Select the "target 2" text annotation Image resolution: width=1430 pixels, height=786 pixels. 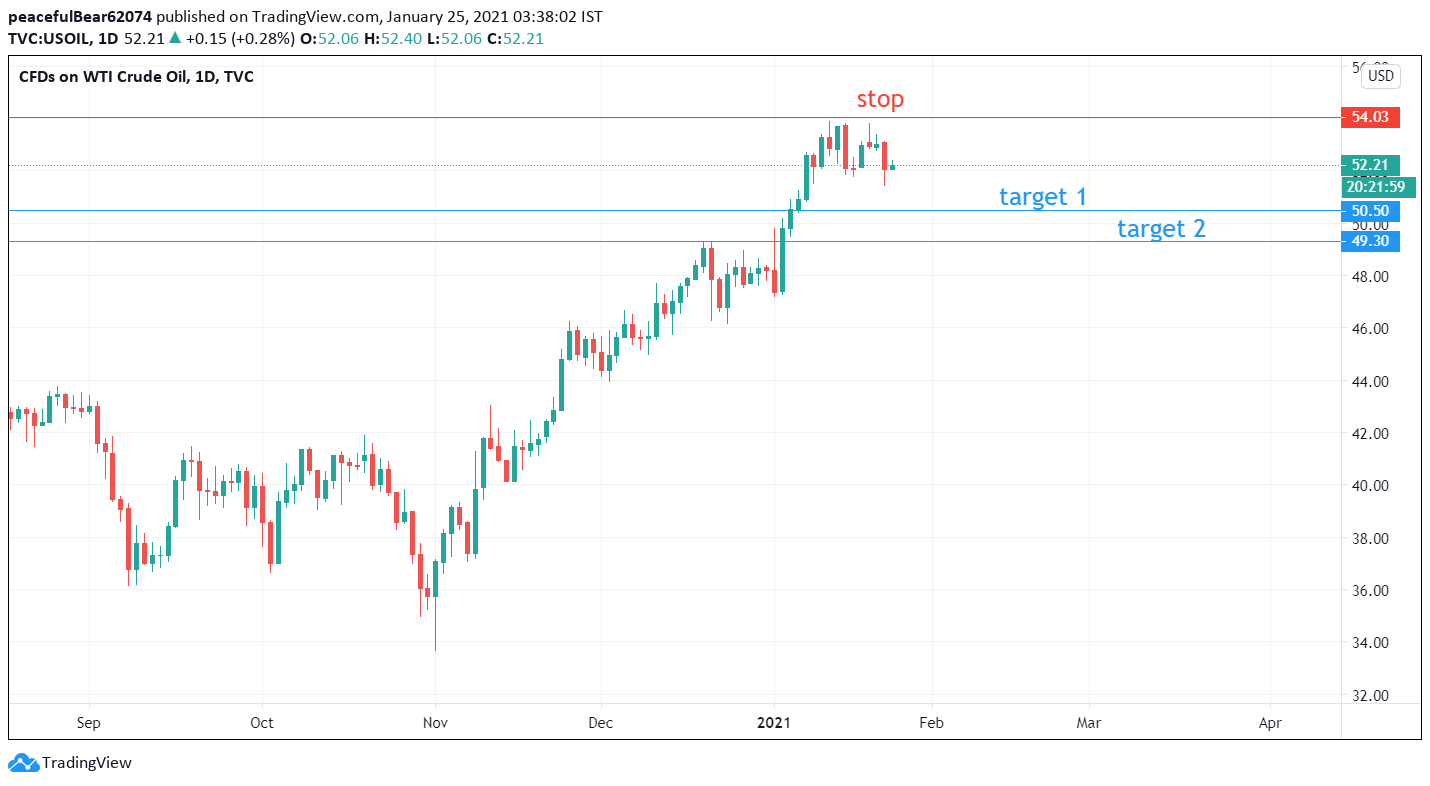pyautogui.click(x=1161, y=228)
